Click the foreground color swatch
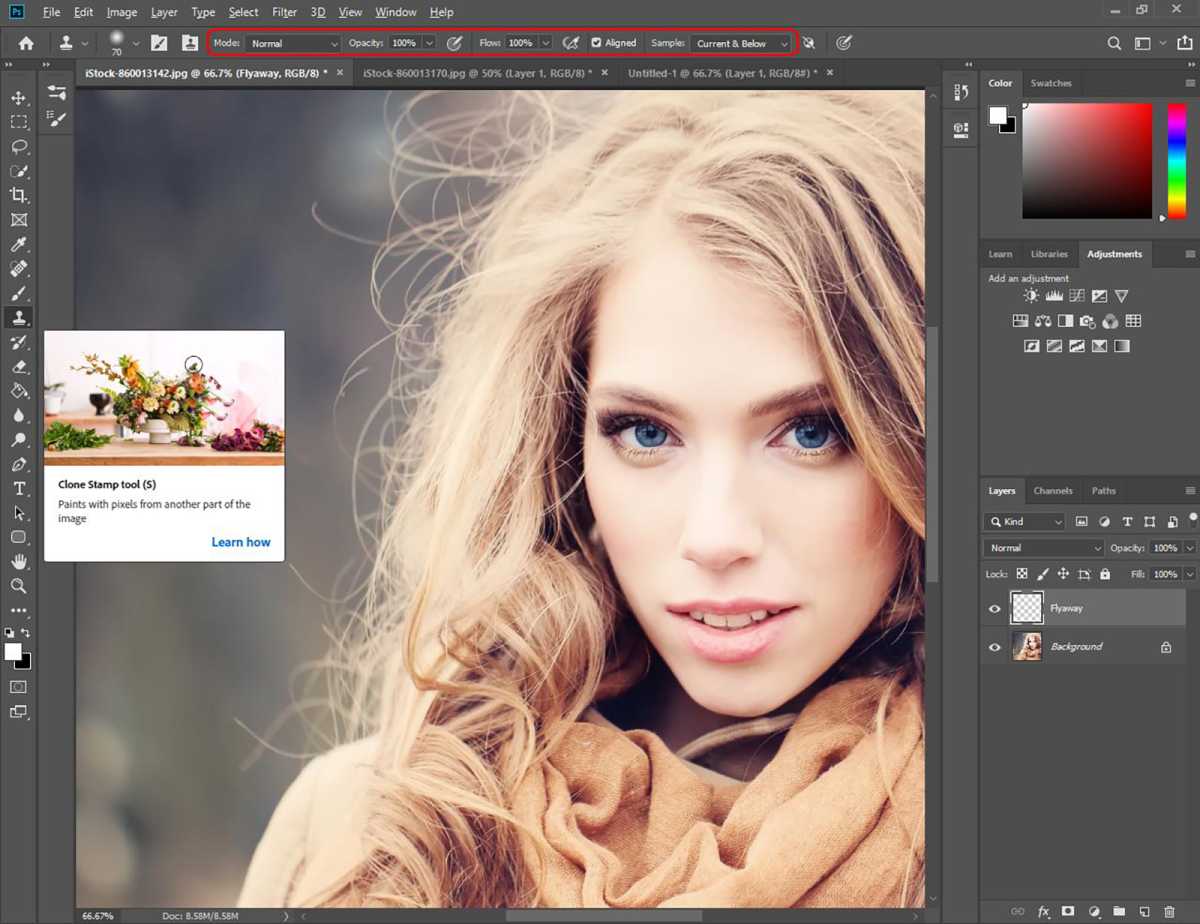 [x=11, y=651]
